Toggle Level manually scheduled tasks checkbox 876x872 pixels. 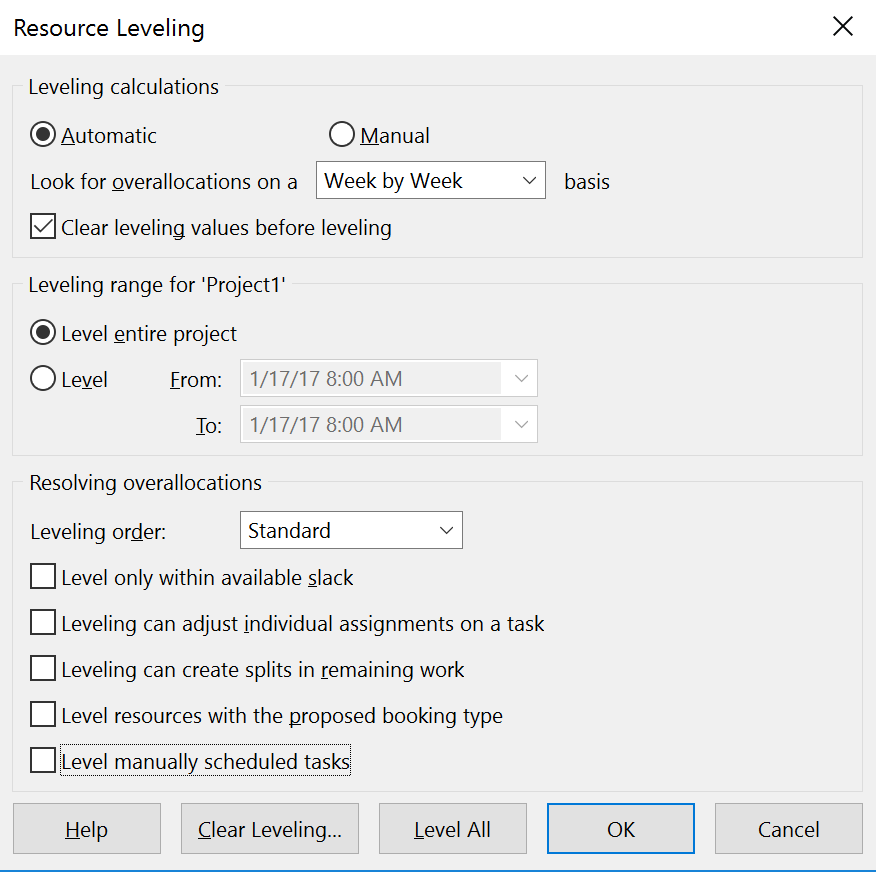[43, 761]
